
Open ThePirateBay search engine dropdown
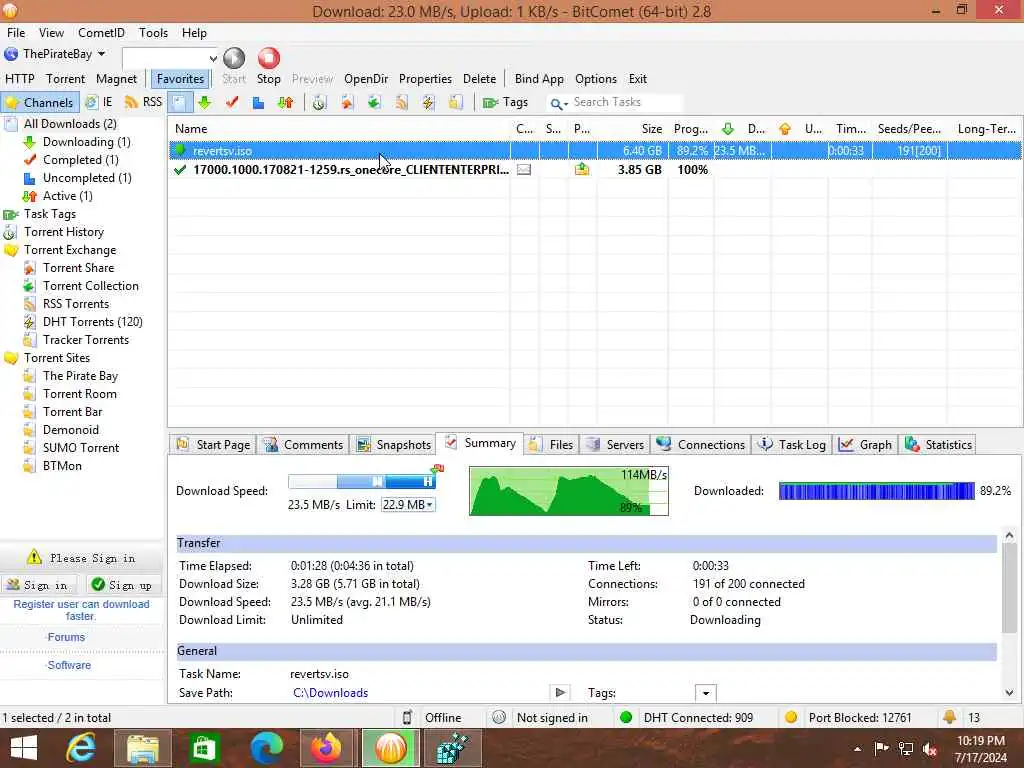[101, 54]
